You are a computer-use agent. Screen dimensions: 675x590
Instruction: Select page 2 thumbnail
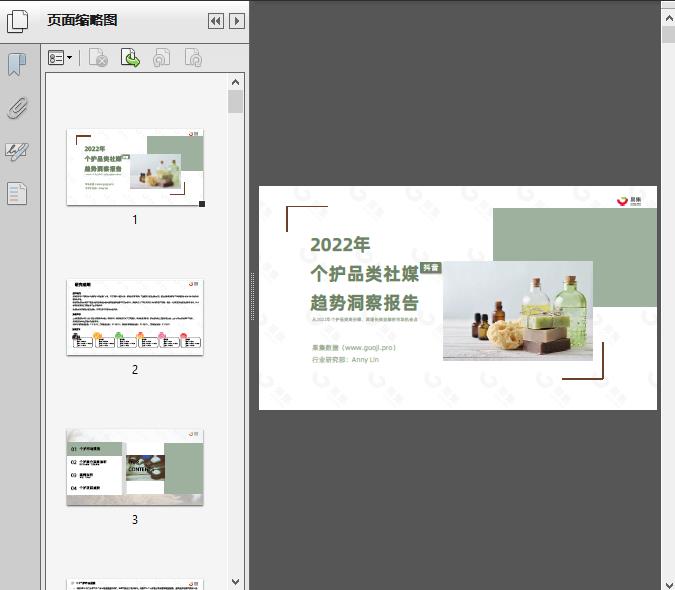pos(135,317)
